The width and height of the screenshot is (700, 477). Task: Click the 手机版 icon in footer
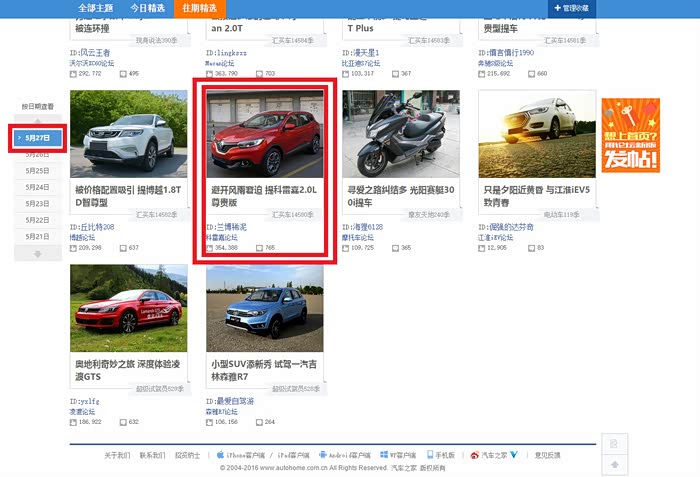(430, 455)
